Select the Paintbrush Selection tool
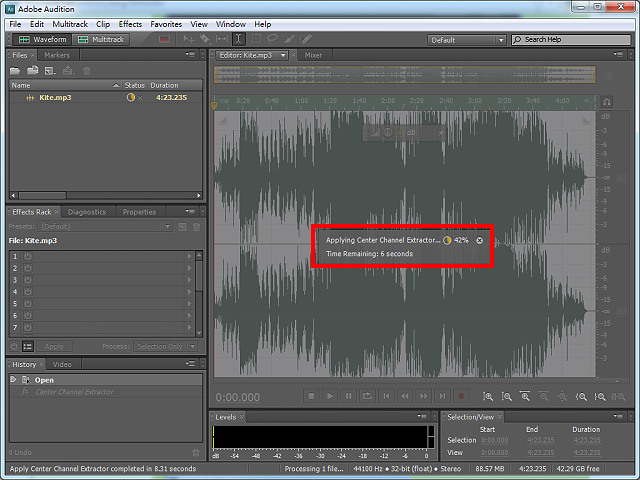Viewport: 640px width, 480px height. (x=289, y=39)
